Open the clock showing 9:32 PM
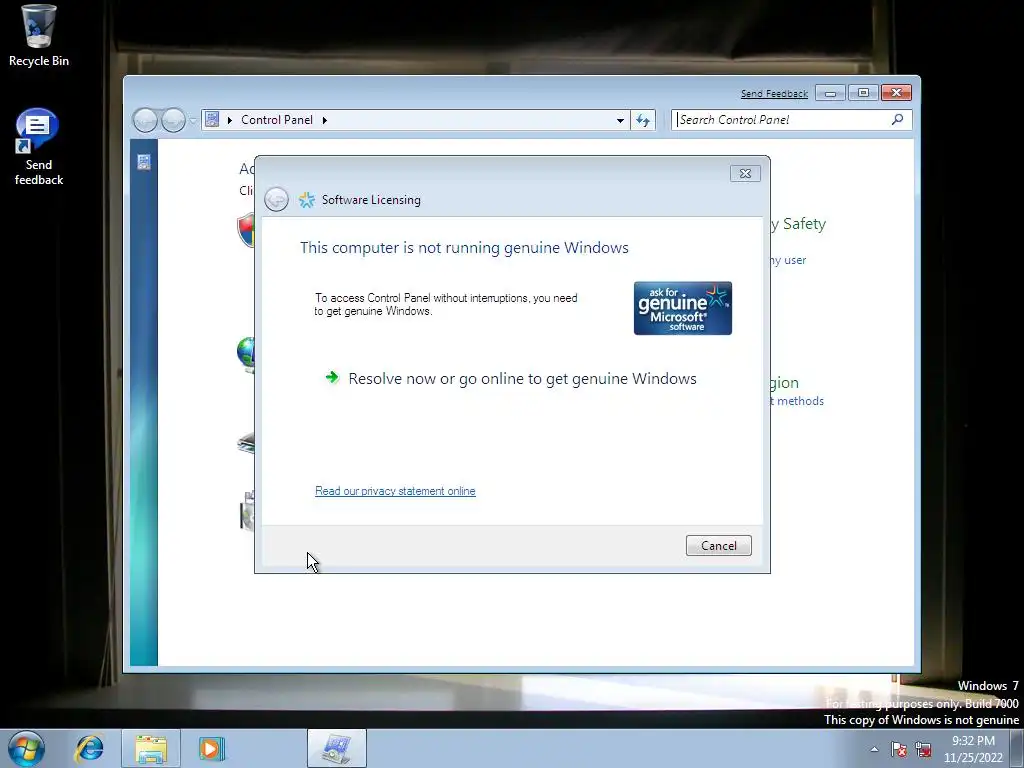 pyautogui.click(x=973, y=749)
